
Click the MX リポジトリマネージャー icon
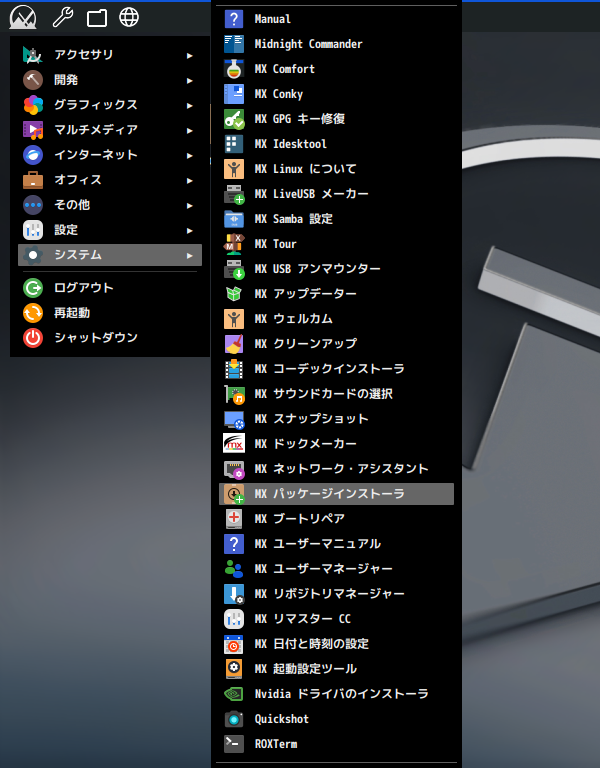pos(234,594)
